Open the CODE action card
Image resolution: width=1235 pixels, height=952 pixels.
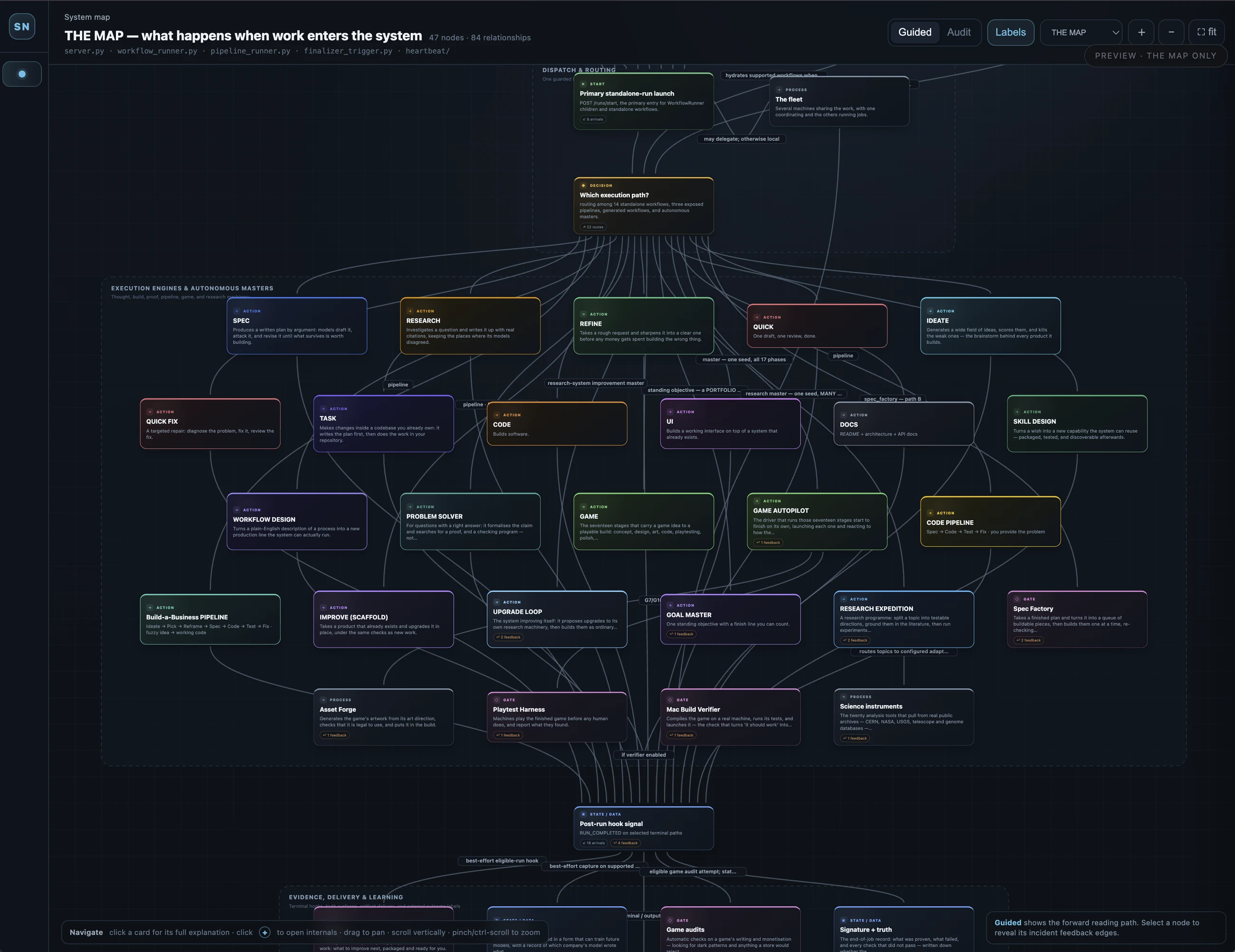pos(557,424)
